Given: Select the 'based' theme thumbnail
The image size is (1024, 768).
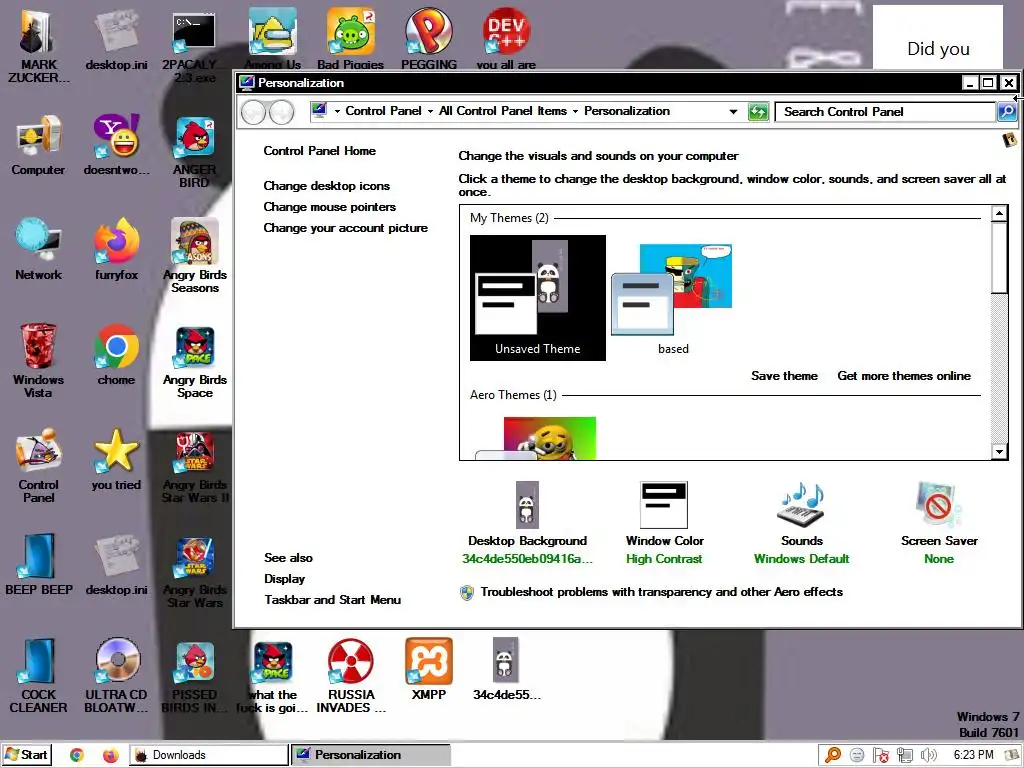Looking at the screenshot, I should click(x=672, y=299).
